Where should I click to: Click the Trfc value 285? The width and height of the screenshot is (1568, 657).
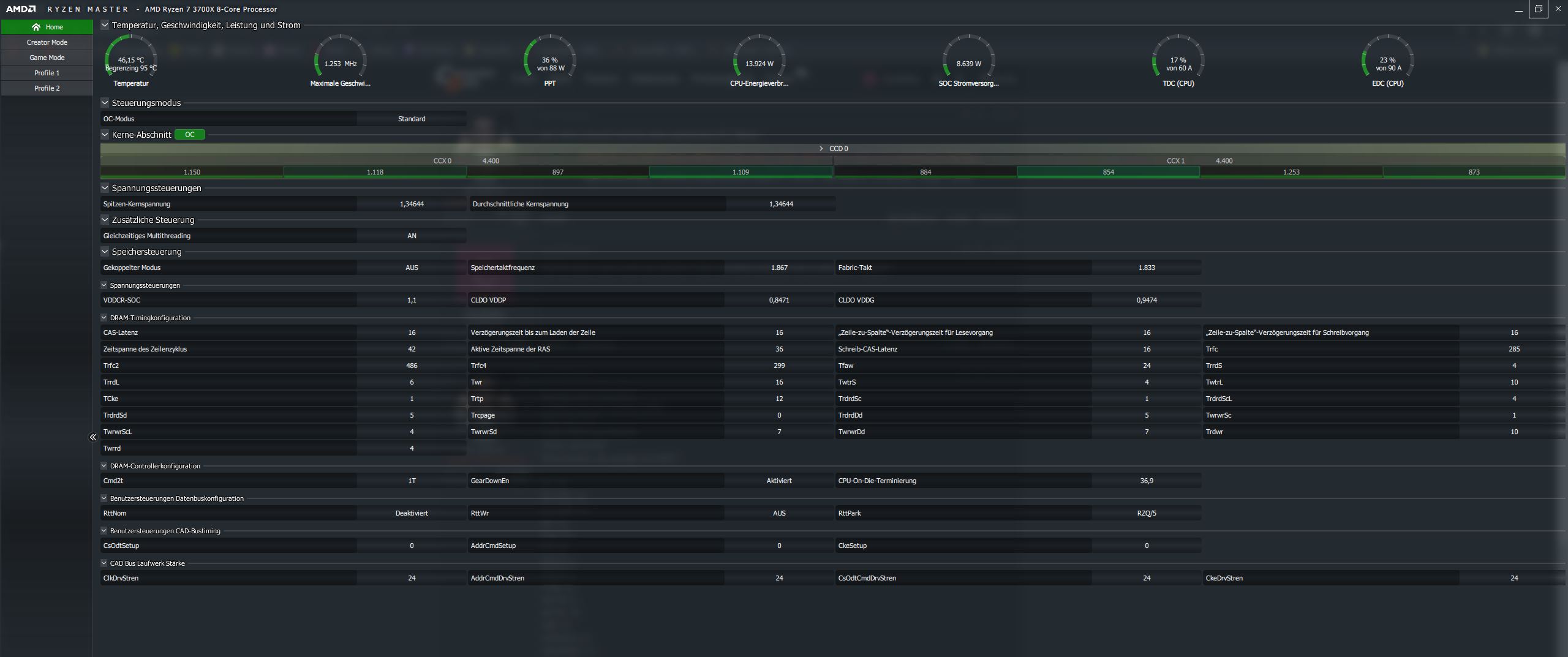point(1514,349)
